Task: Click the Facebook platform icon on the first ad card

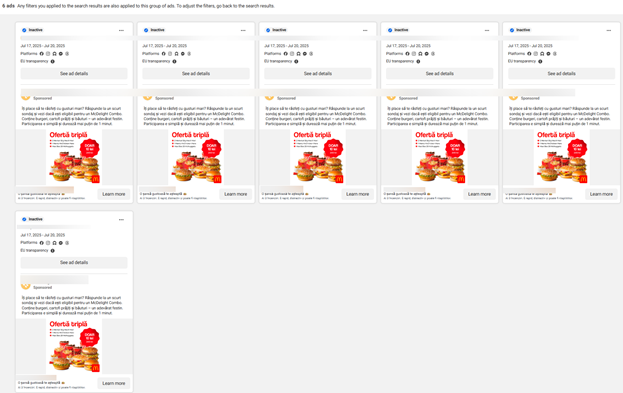Action: point(41,54)
